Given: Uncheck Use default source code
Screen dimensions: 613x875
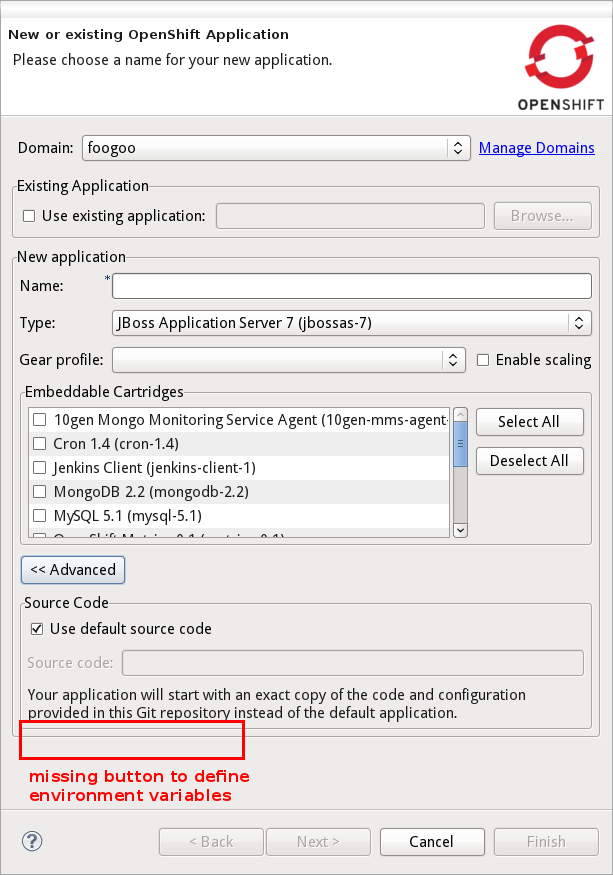Looking at the screenshot, I should pos(37,629).
